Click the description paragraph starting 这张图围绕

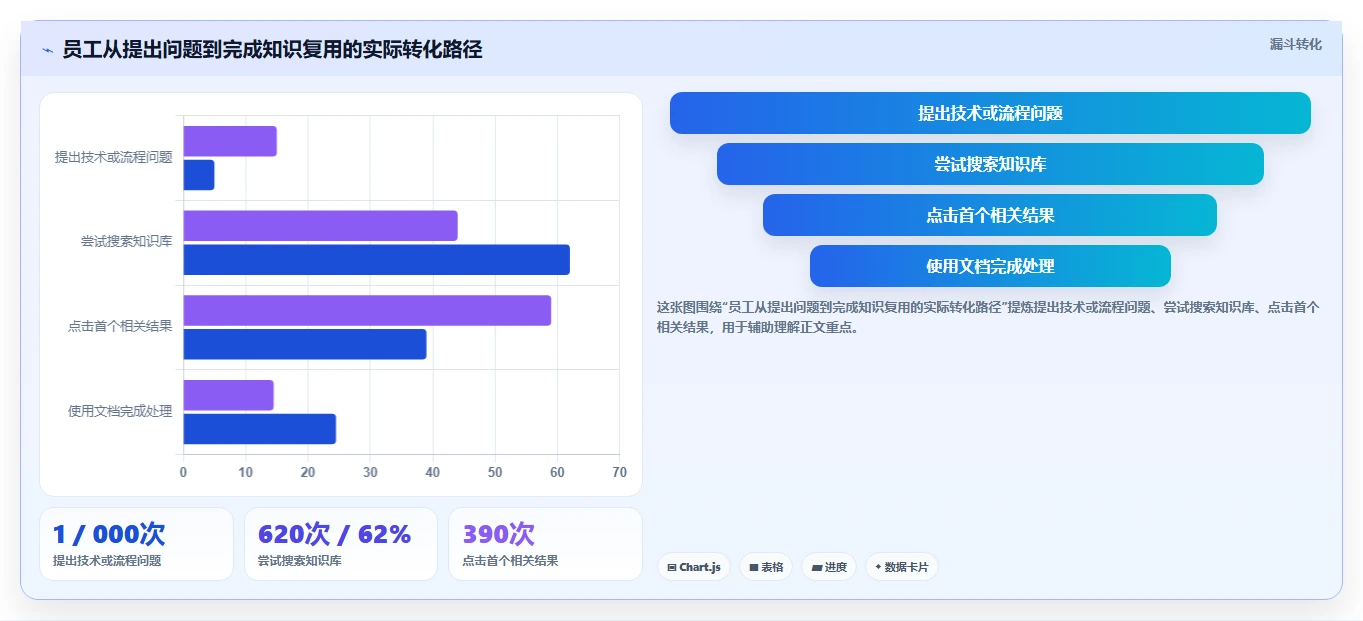988,317
